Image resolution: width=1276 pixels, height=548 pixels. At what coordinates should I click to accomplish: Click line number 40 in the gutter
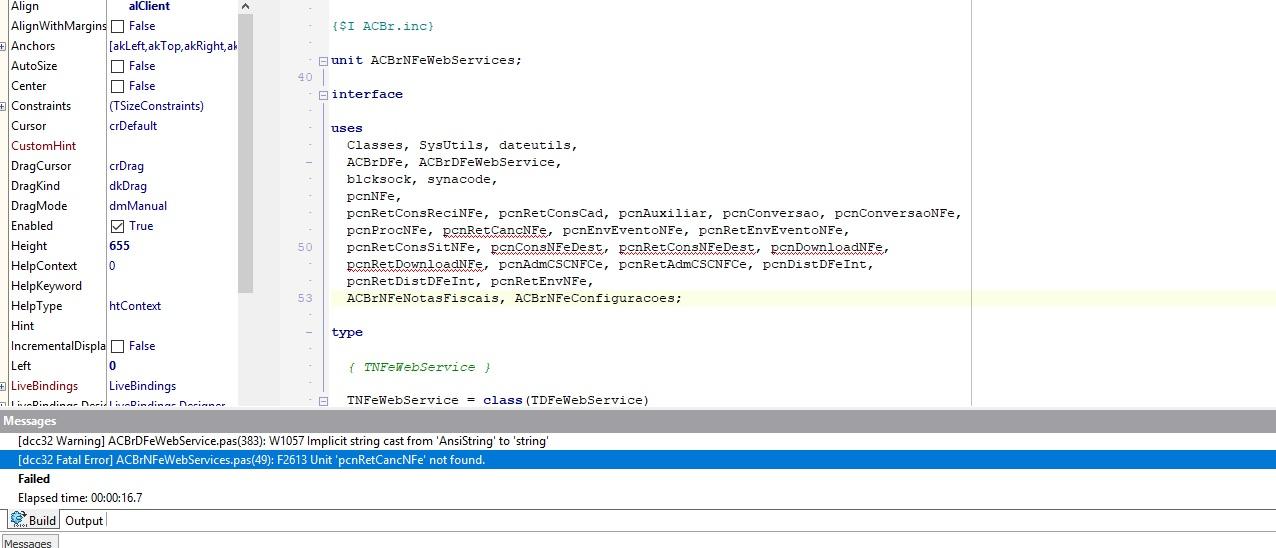coord(305,77)
